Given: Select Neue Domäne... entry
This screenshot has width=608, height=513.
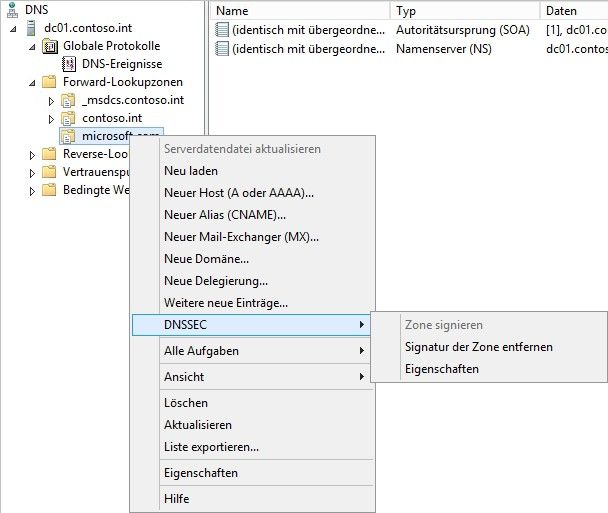Looking at the screenshot, I should pos(252,259).
